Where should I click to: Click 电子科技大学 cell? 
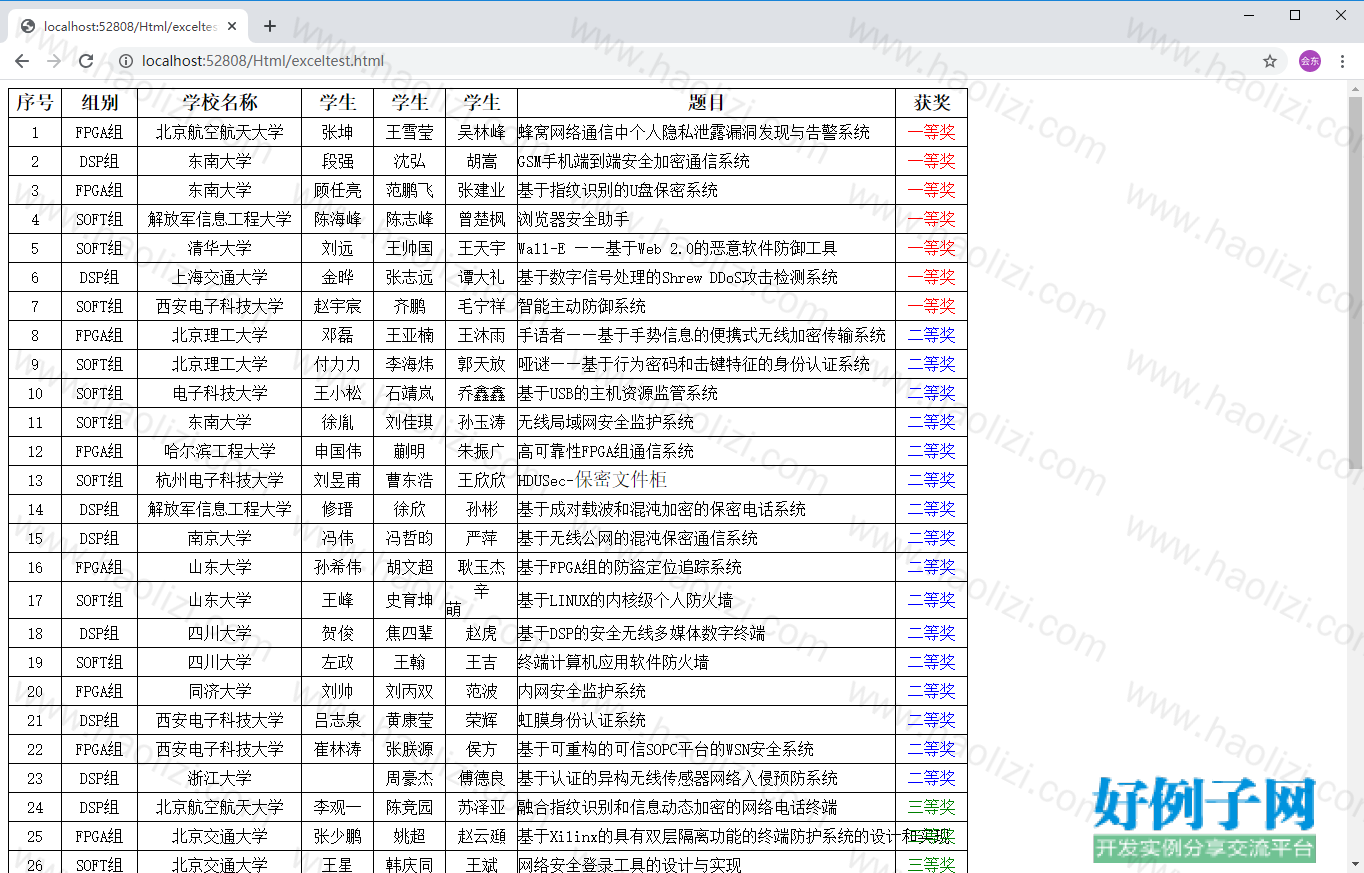coord(220,393)
